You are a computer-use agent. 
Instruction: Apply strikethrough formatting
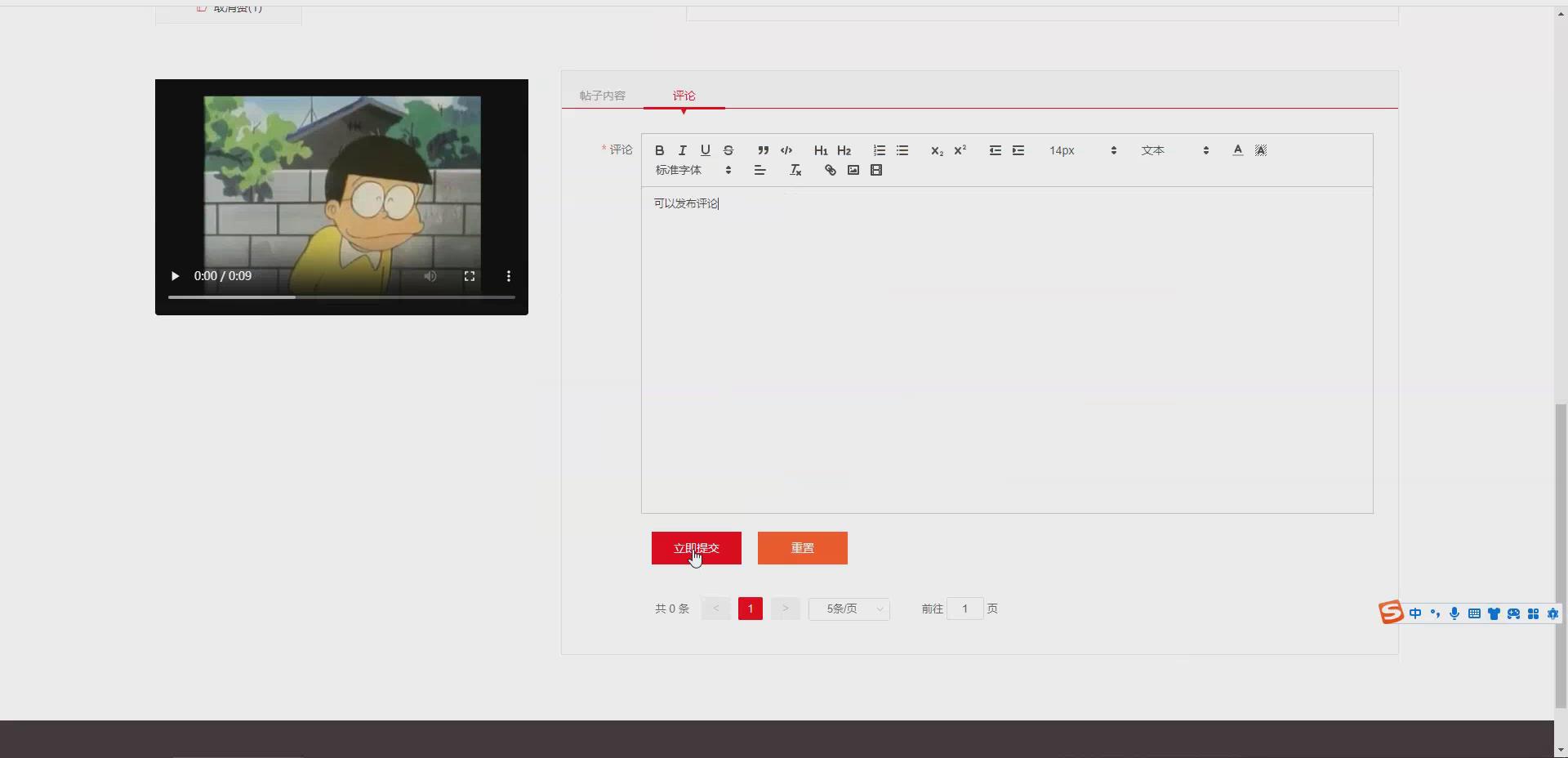coord(728,150)
